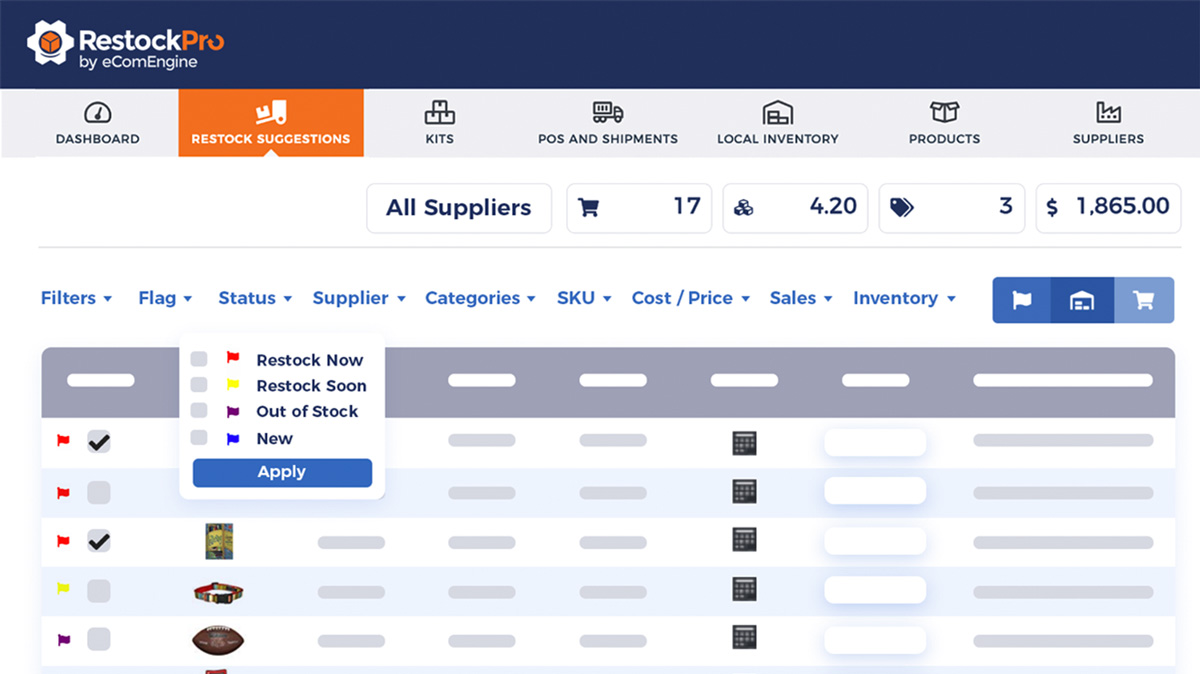1200x674 pixels.
Task: Click the flag view button at right
Action: point(1021,300)
